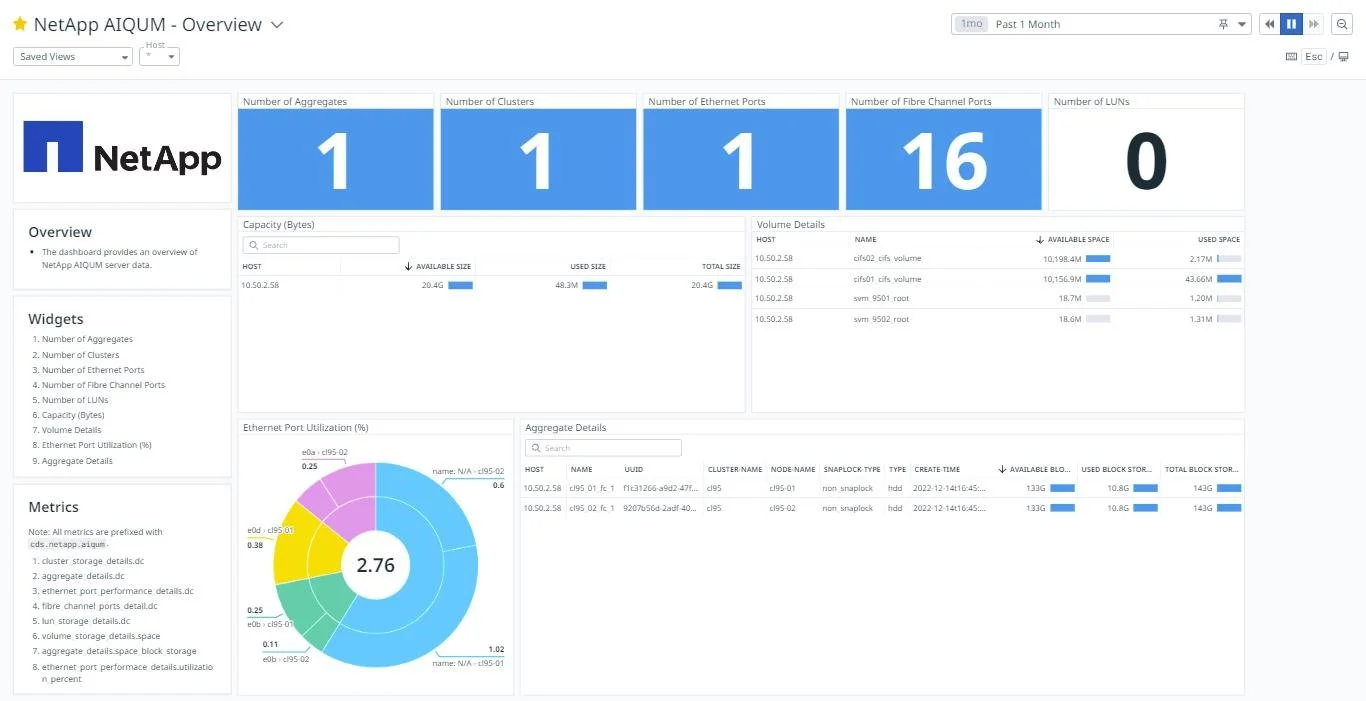Image resolution: width=1366 pixels, height=701 pixels.
Task: Click the NetApp logo panel
Action: pos(121,147)
